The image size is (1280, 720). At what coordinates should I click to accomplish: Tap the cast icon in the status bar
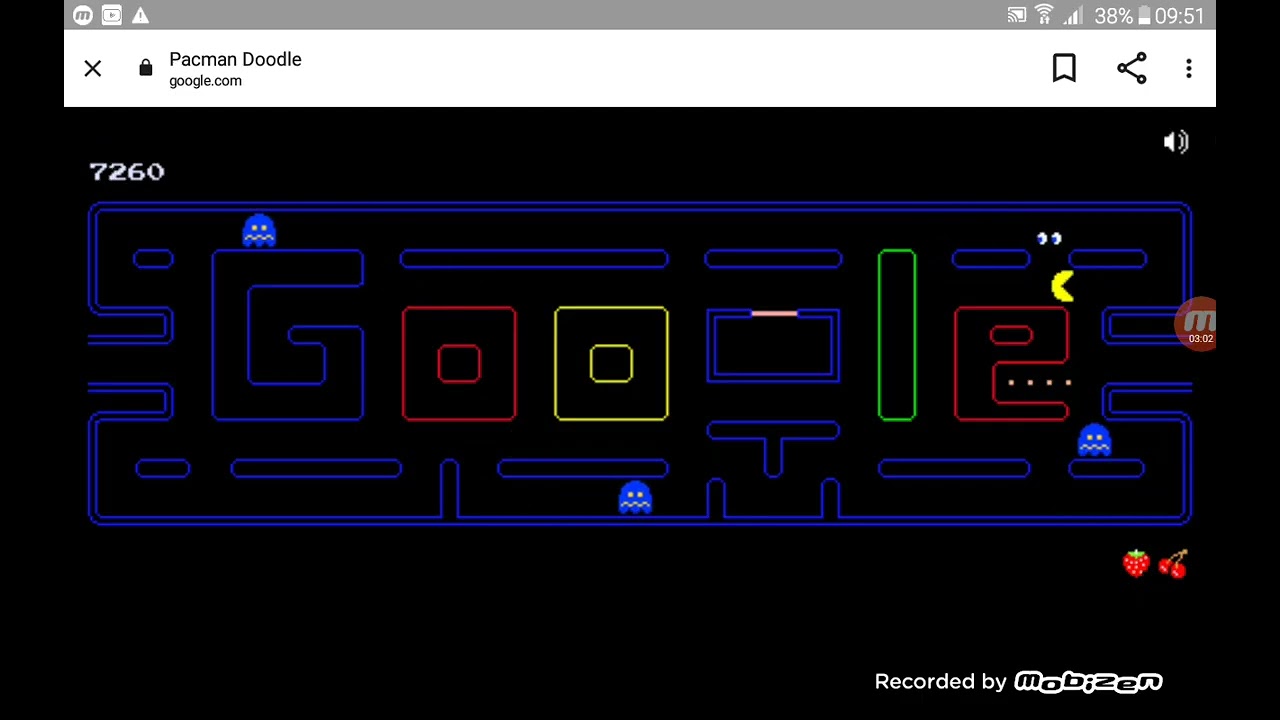pyautogui.click(x=1016, y=15)
